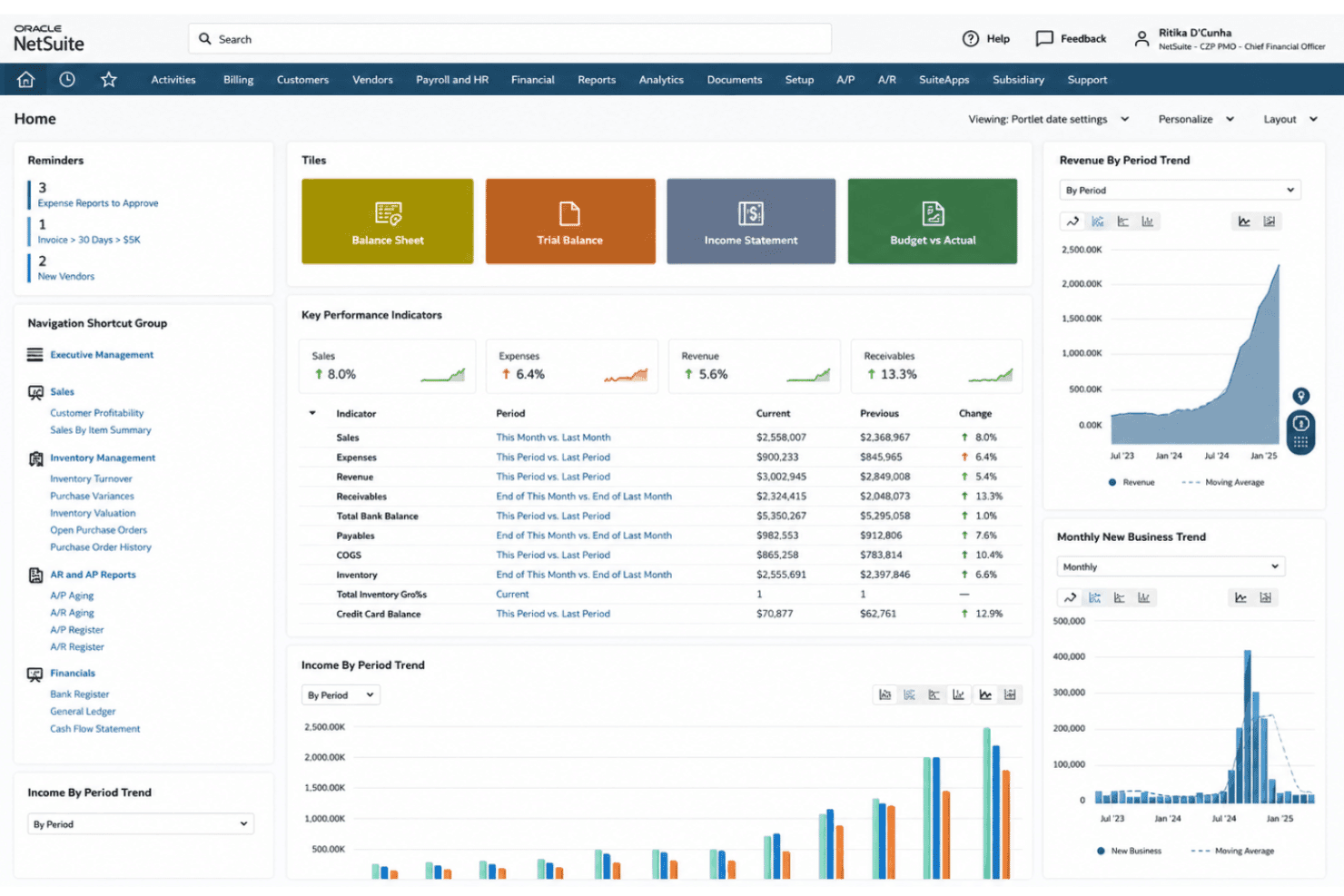Open the Reports menu
The height and width of the screenshot is (896, 1344).
coord(597,80)
